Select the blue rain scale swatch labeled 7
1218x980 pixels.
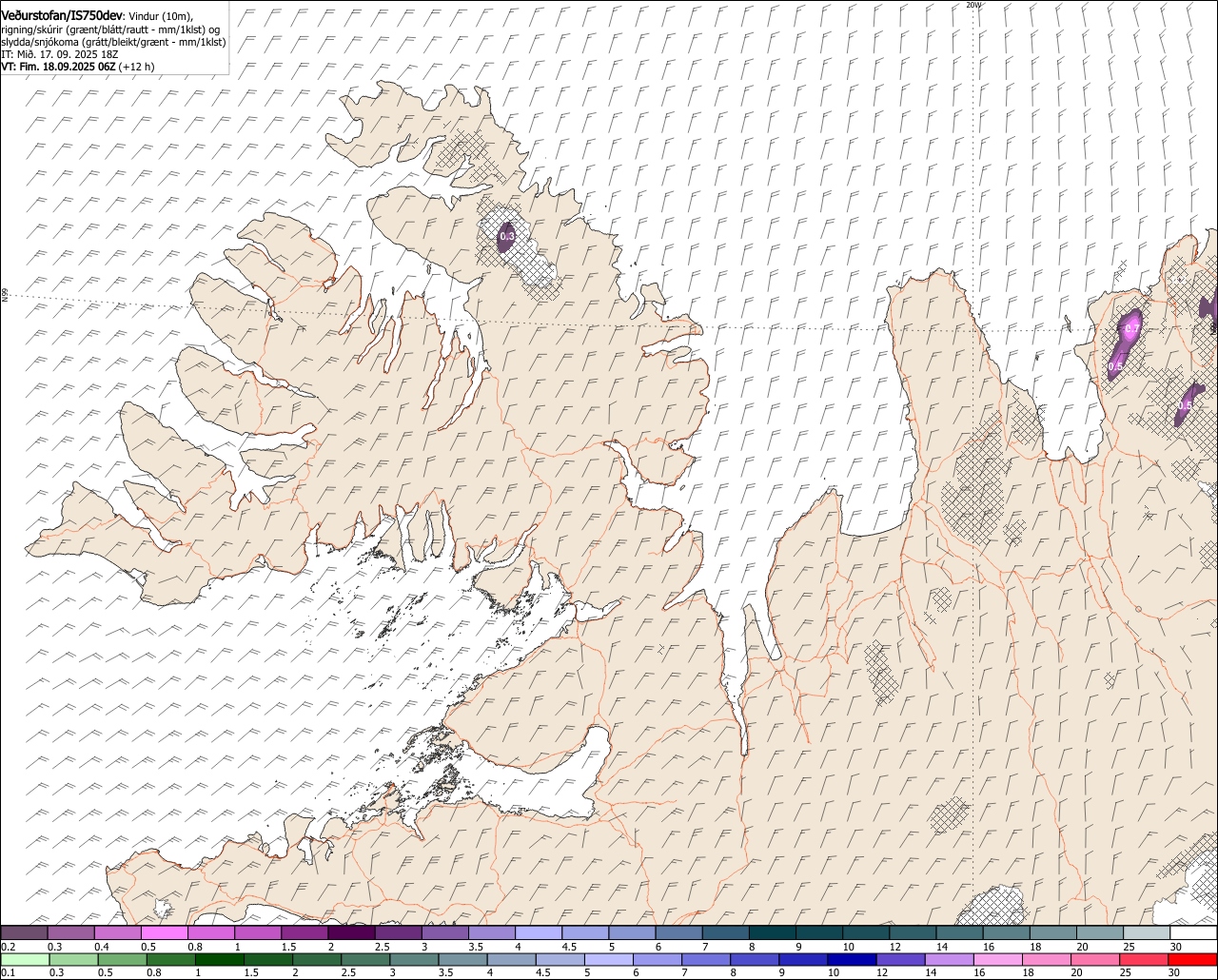[706, 959]
